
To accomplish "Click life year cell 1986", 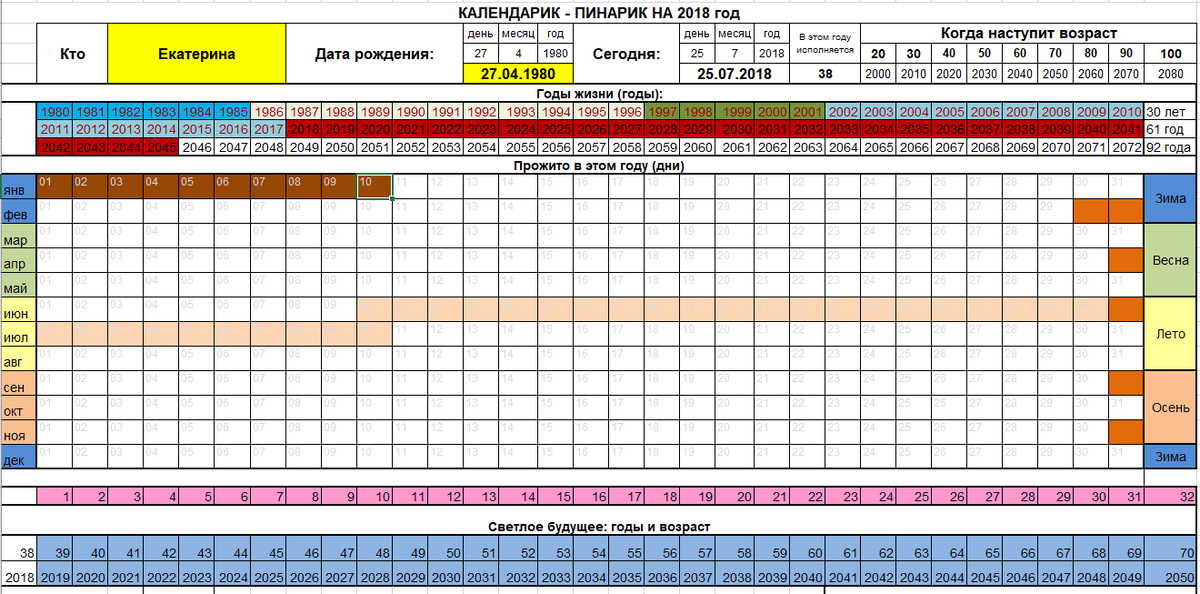I will click(x=268, y=112).
